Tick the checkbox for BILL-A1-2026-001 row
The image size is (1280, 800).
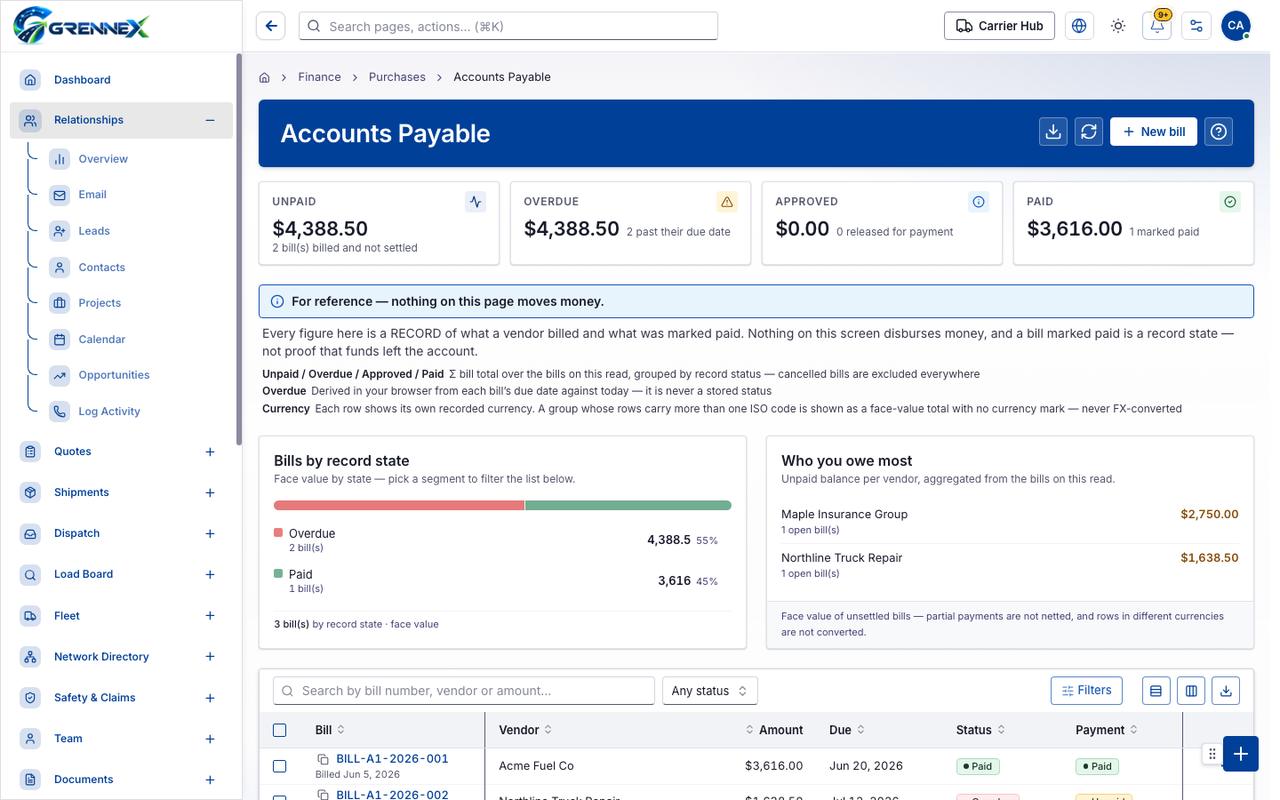click(x=280, y=766)
